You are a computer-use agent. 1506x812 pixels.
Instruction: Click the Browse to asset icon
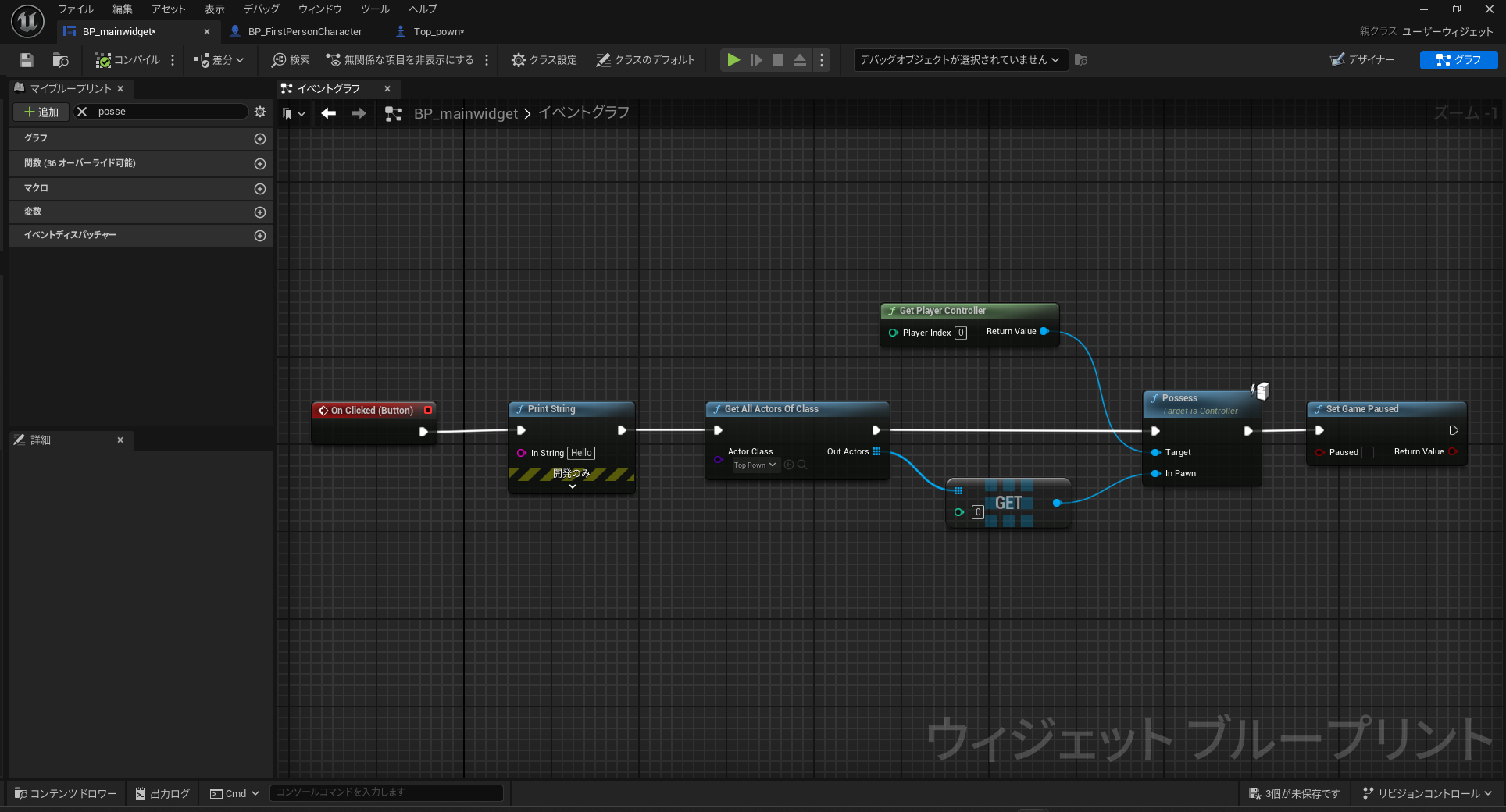(x=60, y=60)
